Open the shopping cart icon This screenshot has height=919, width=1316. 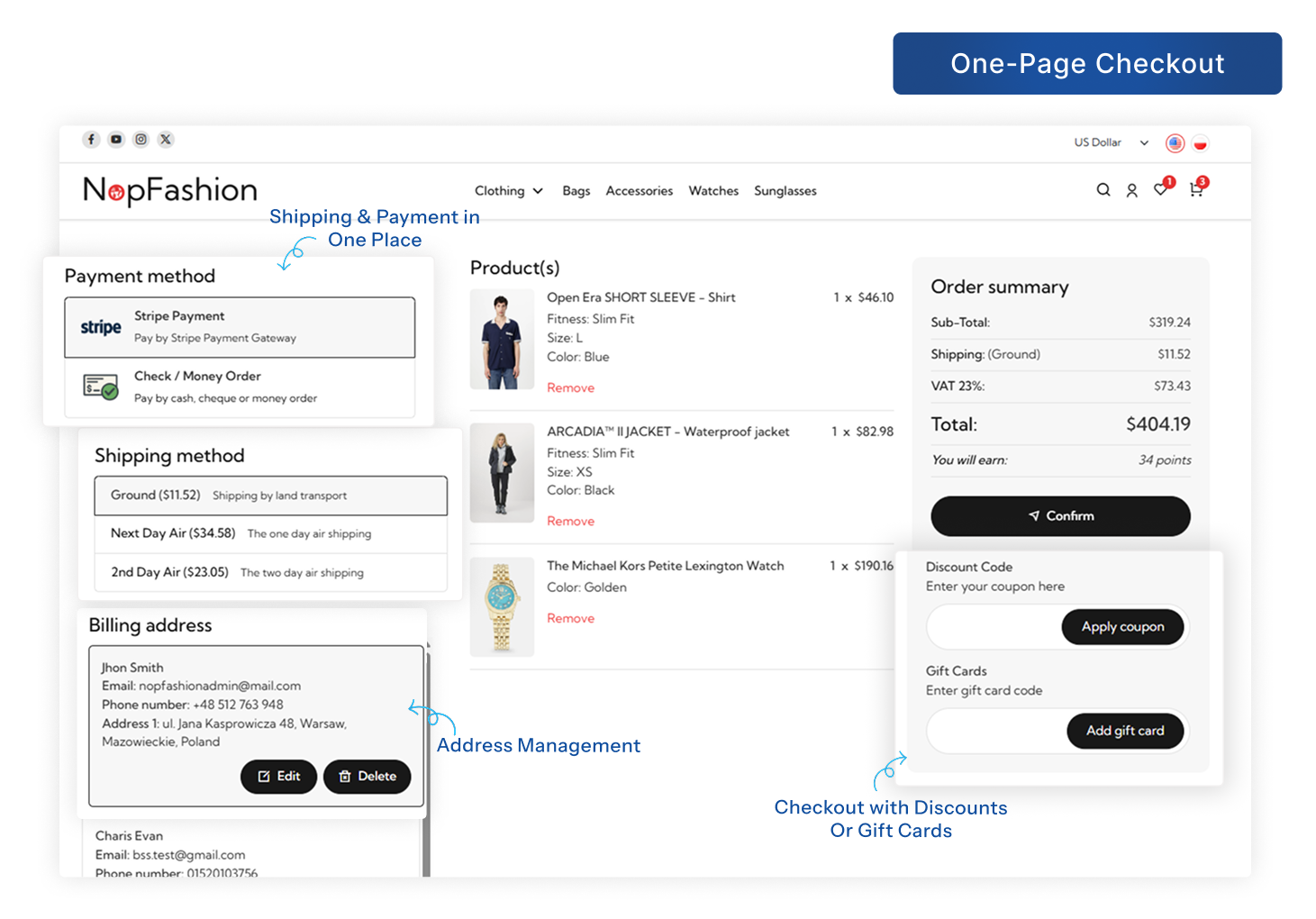1196,189
